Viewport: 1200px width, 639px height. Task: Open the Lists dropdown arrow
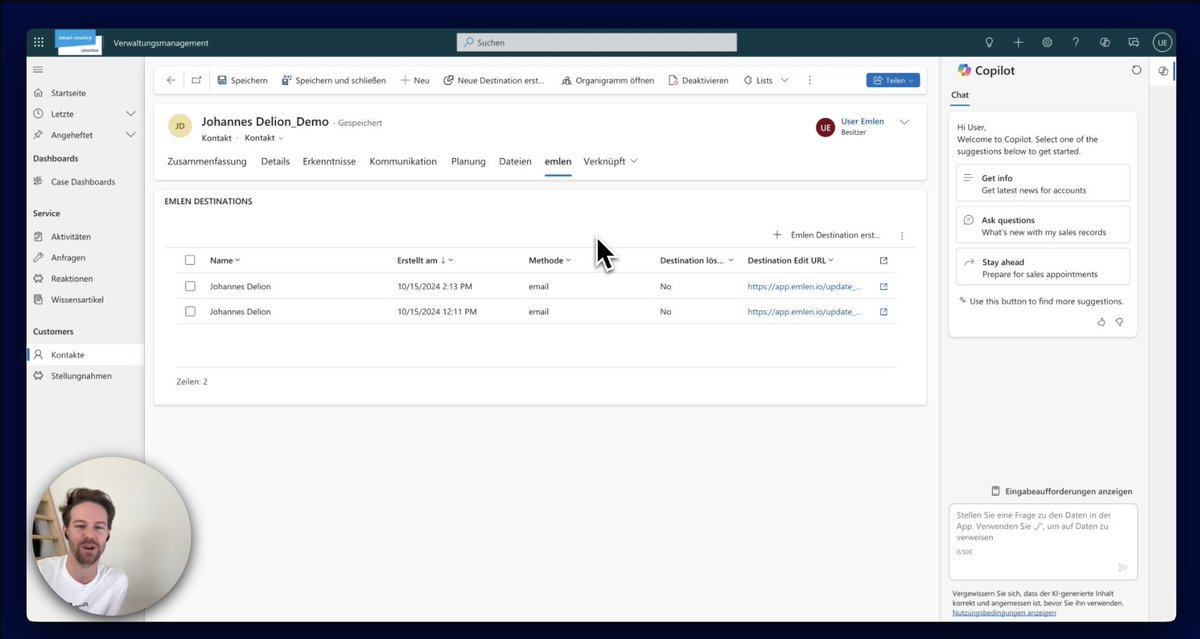point(784,80)
